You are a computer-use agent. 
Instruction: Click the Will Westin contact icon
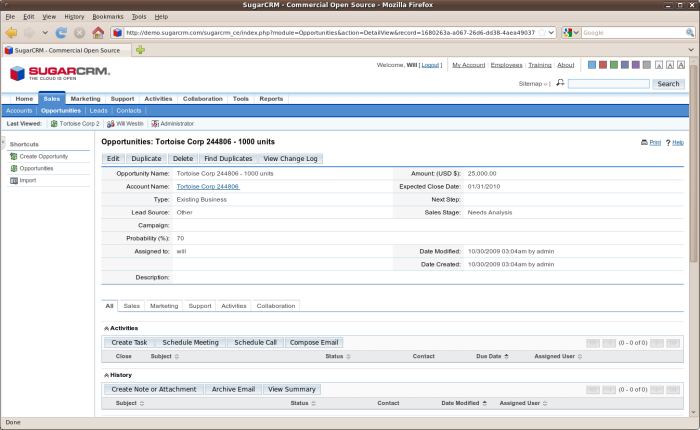111,124
